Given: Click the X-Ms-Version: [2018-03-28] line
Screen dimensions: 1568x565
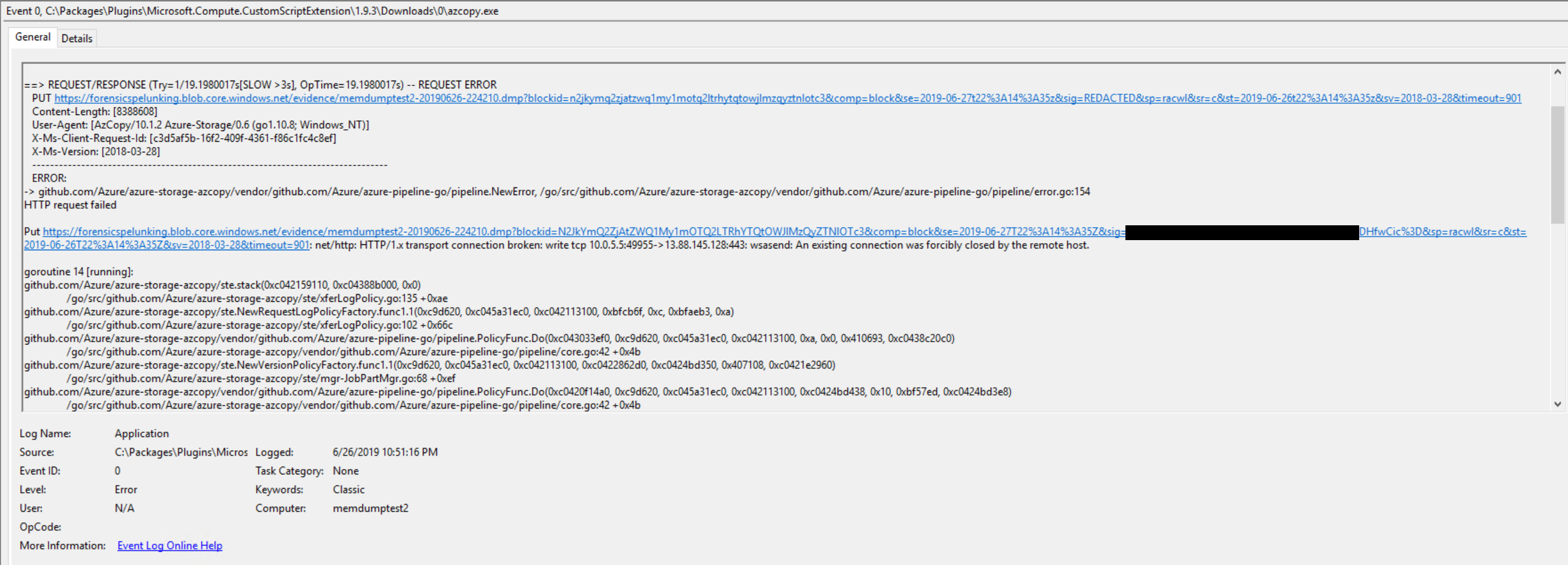Looking at the screenshot, I should (x=96, y=151).
